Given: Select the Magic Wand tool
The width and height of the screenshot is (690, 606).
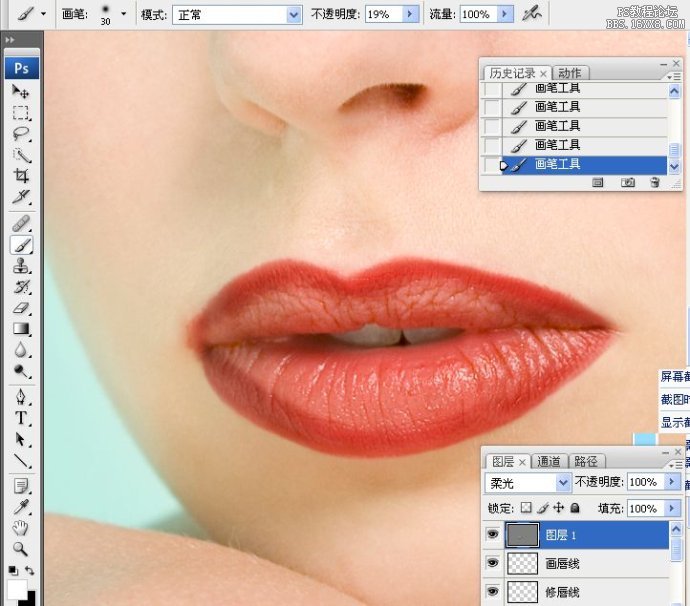Looking at the screenshot, I should pyautogui.click(x=20, y=155).
